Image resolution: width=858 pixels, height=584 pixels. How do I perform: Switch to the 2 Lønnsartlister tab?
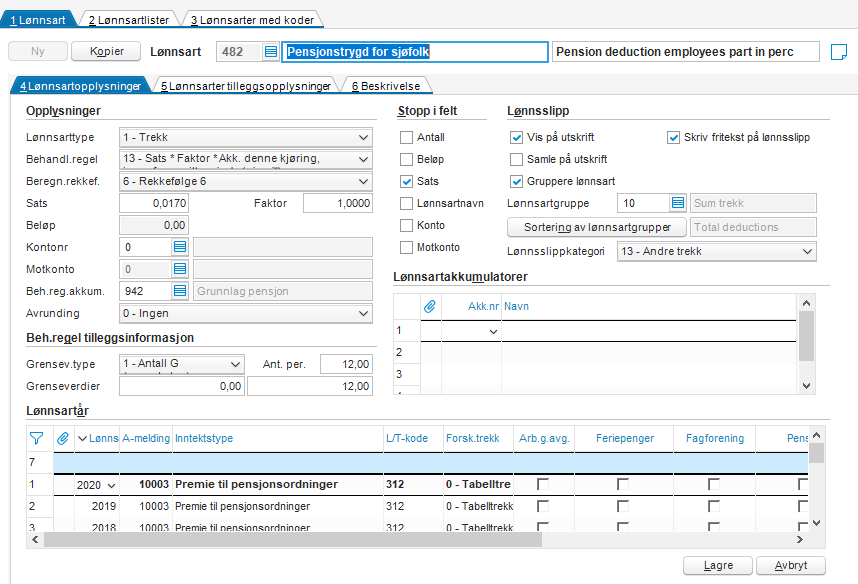click(x=129, y=20)
